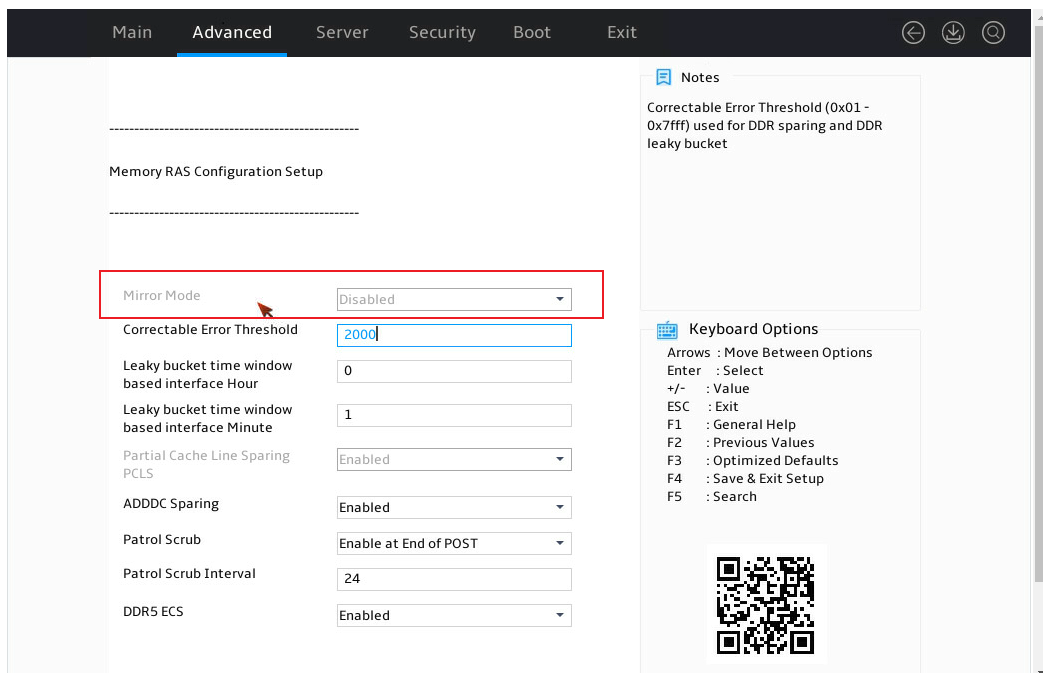This screenshot has height=673, width=1043.
Task: Click the ADDDC Sparing label
Action: pyautogui.click(x=171, y=504)
